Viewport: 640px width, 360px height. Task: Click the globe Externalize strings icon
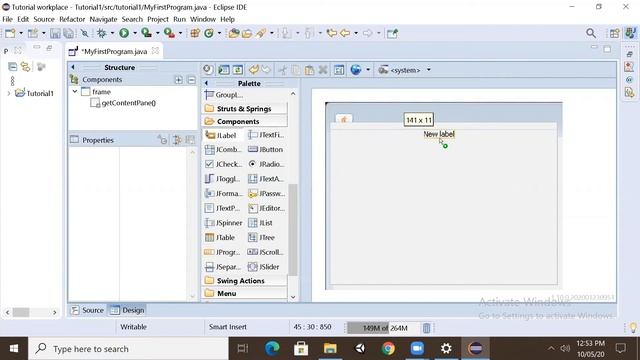[x=356, y=70]
